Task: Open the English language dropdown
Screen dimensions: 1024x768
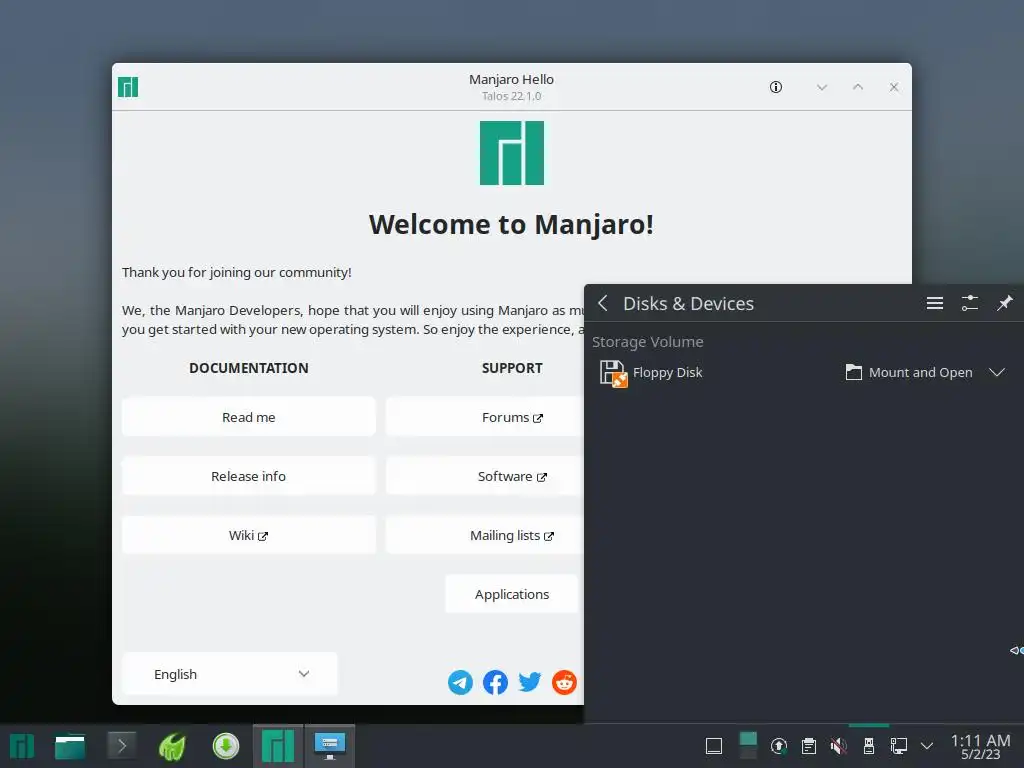Action: click(x=230, y=674)
